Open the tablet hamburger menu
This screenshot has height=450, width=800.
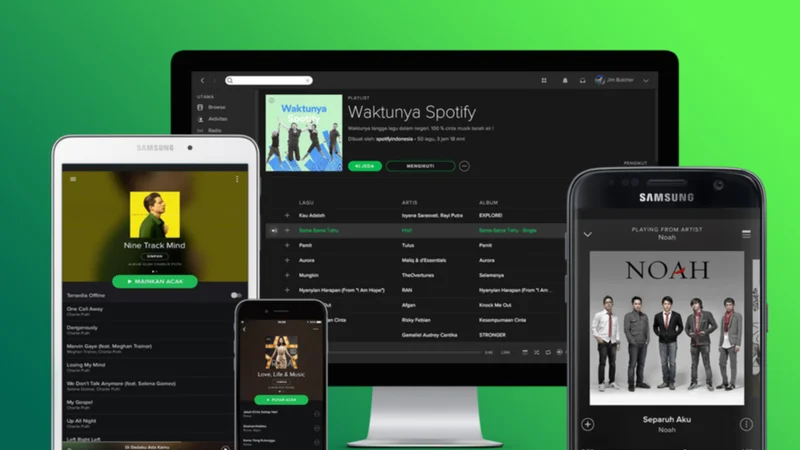click(x=73, y=179)
